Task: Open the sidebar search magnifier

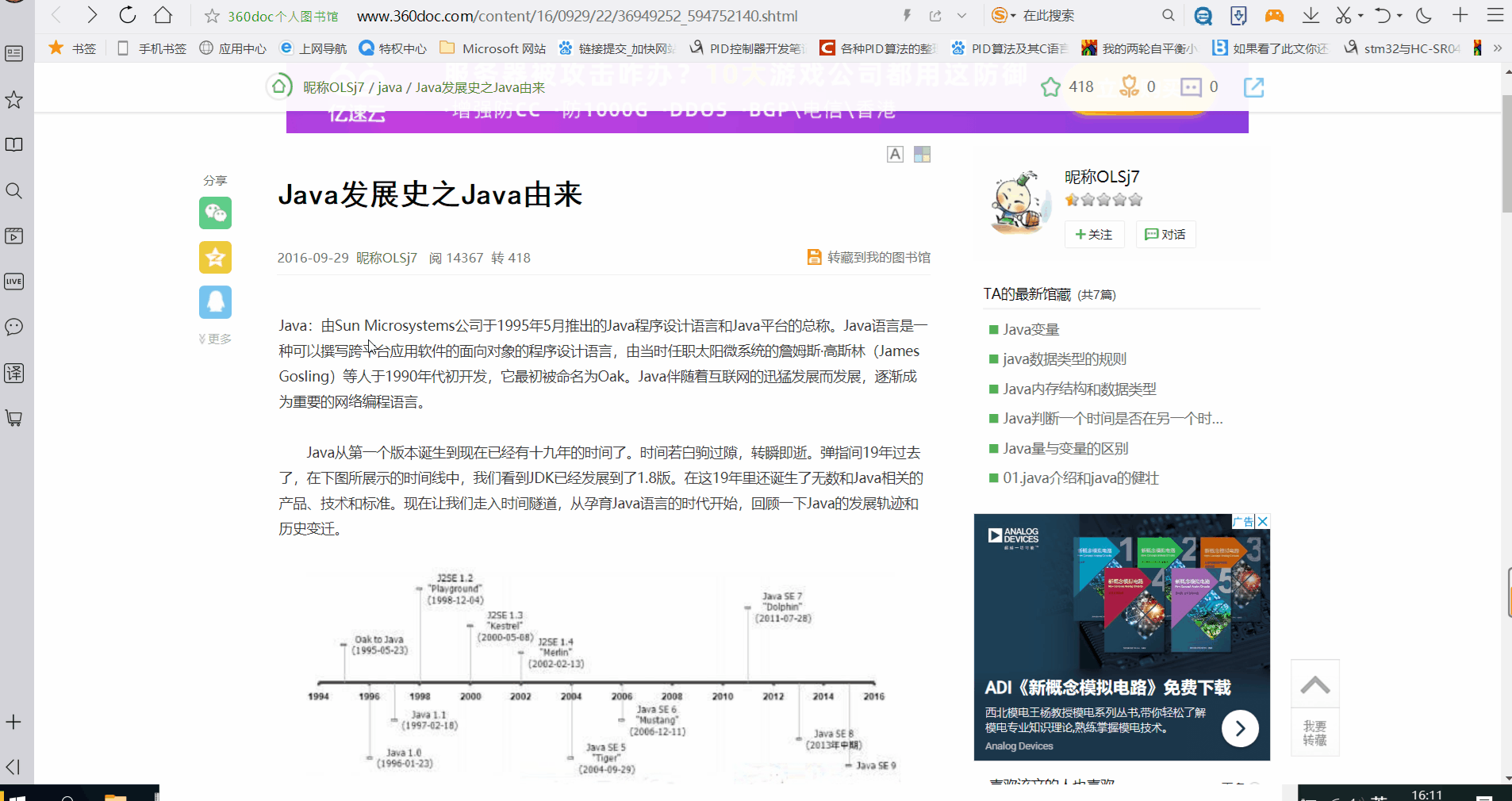Action: tap(14, 190)
